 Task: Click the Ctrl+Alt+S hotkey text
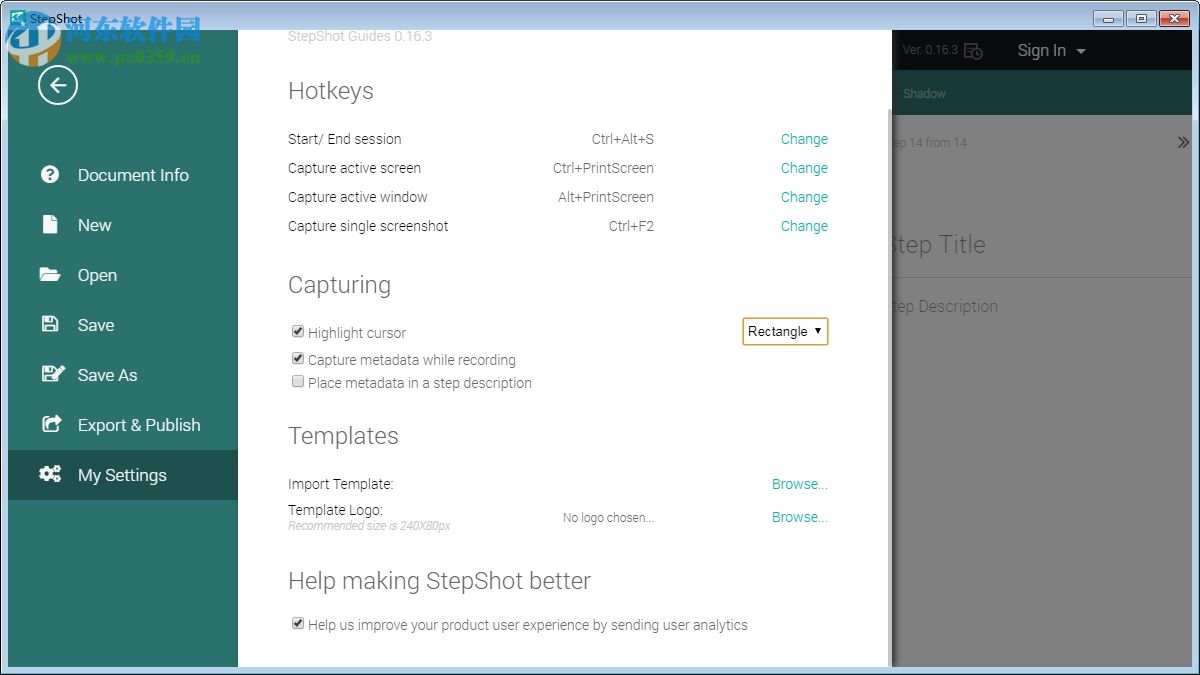[x=623, y=139]
